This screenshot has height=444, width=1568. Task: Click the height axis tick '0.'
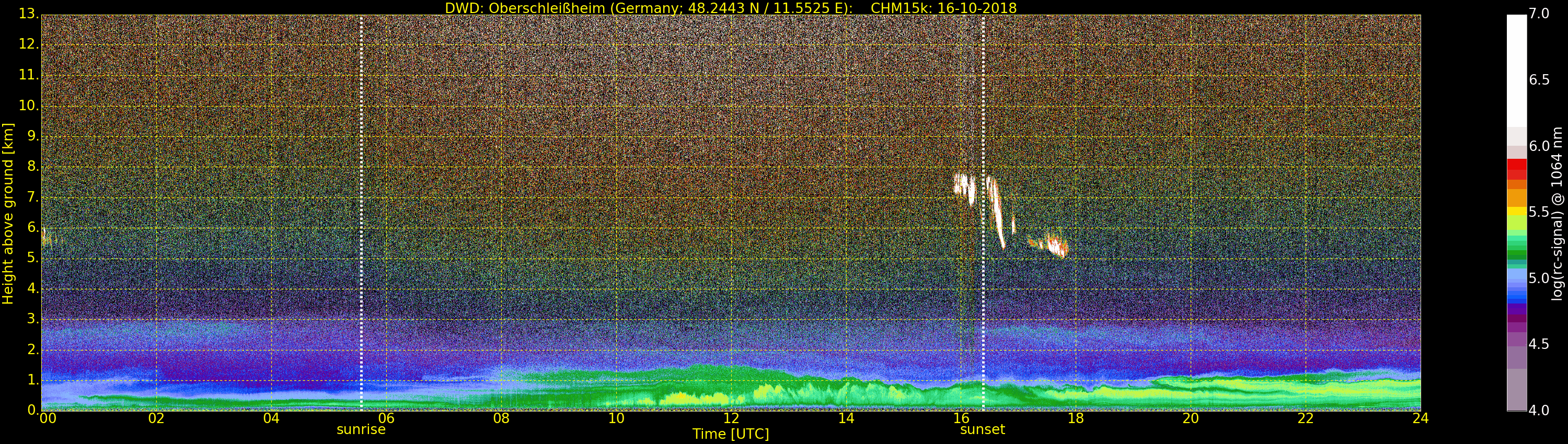[33, 410]
